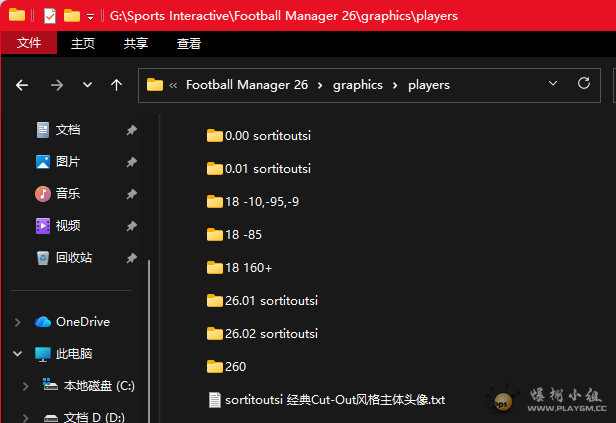The image size is (616, 423).
Task: Select folder icon of 18 -10,-95,-9
Action: point(214,201)
